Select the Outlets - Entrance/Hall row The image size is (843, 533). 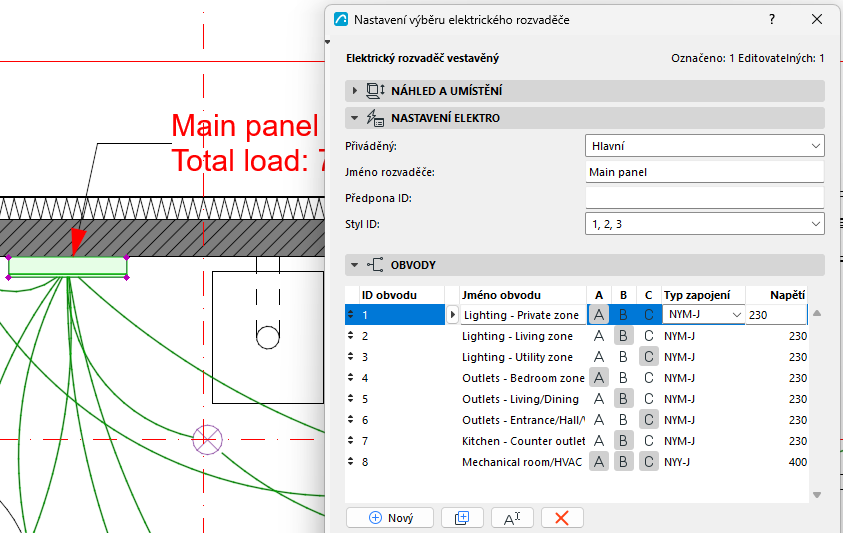[x=576, y=420]
